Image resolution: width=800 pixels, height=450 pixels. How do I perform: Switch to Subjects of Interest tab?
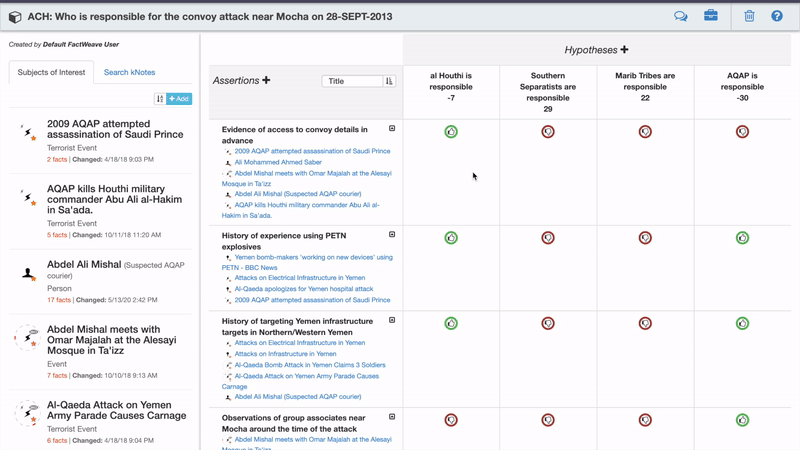(51, 72)
